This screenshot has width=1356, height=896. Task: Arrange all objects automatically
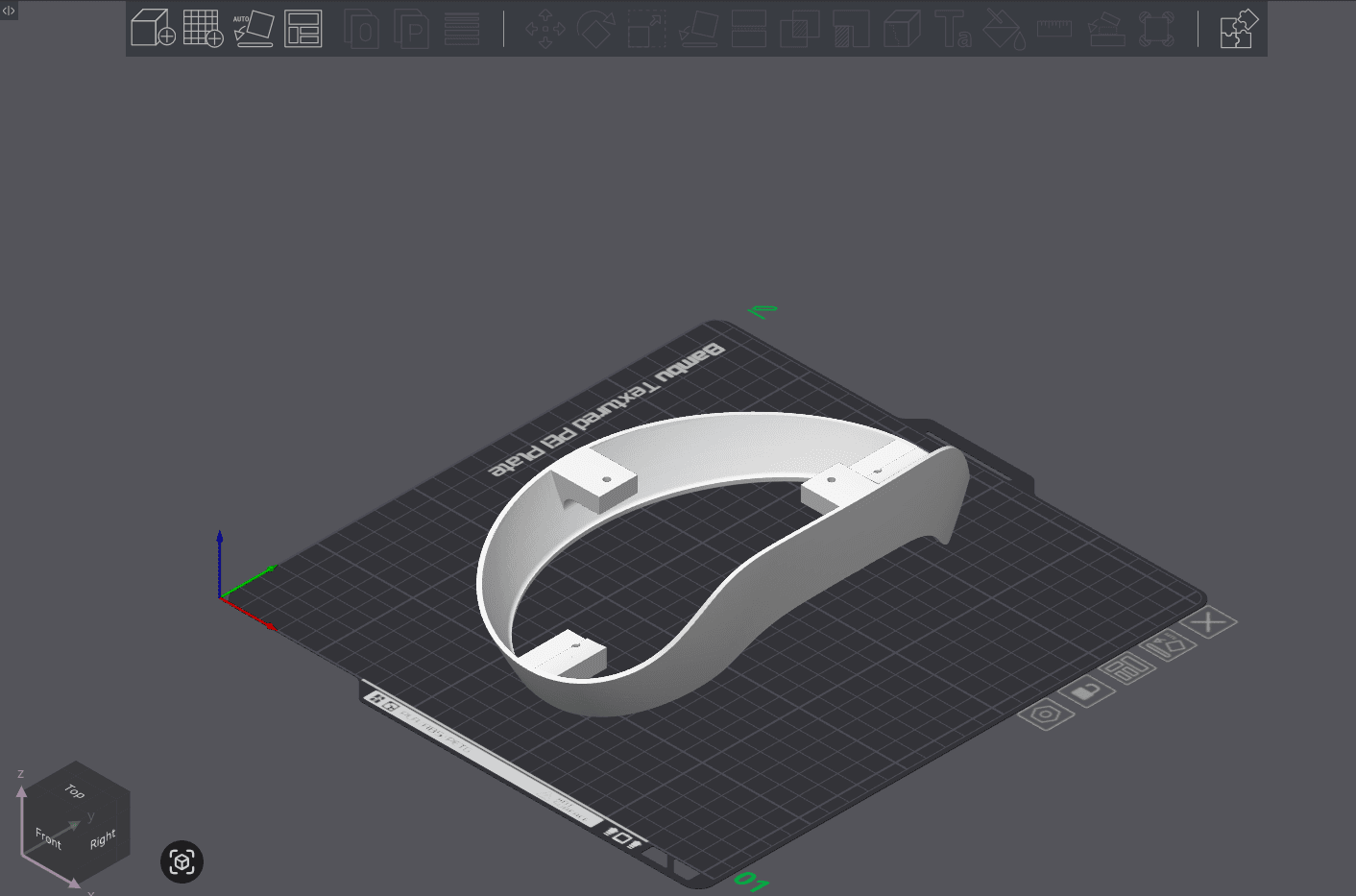[x=303, y=28]
